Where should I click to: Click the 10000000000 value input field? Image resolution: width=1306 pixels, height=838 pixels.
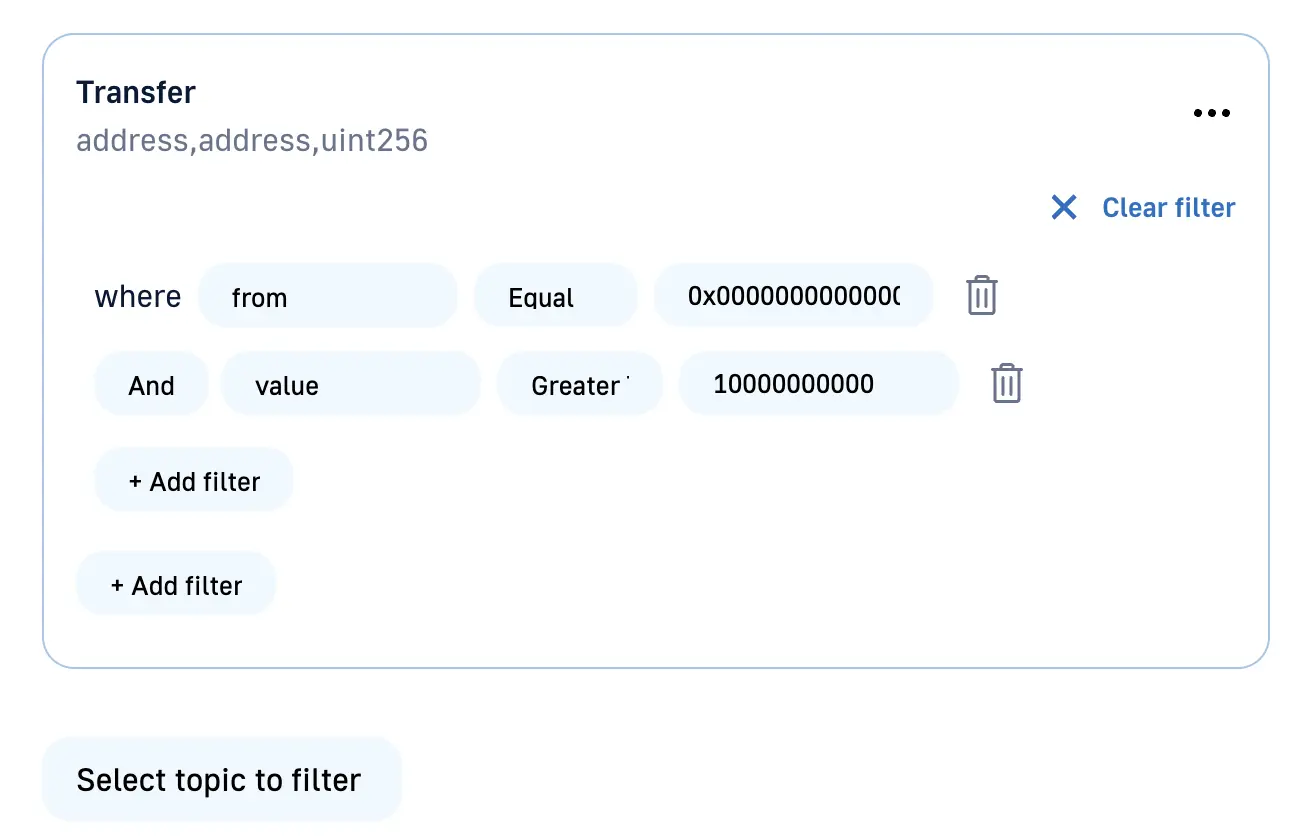[817, 384]
